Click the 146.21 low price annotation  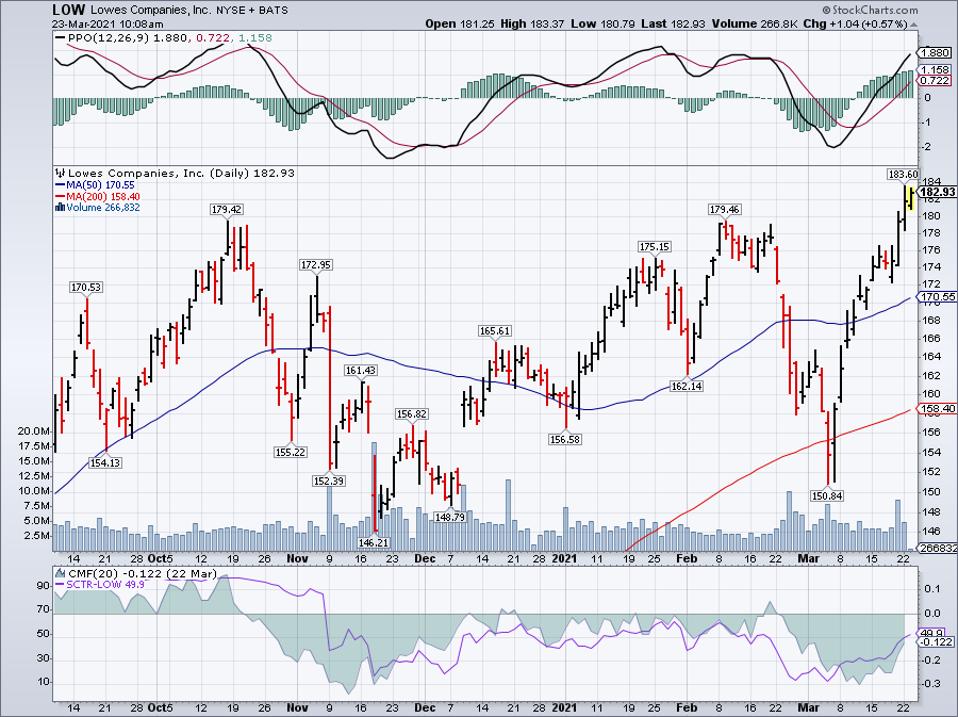coord(373,542)
